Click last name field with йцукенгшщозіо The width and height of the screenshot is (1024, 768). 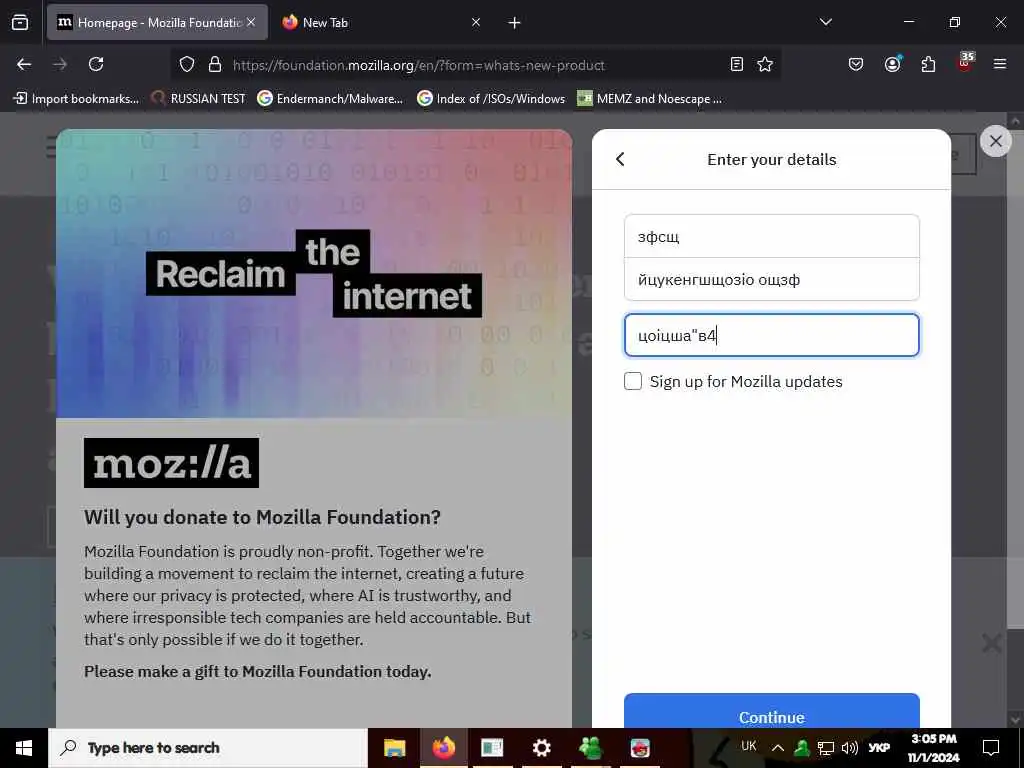point(772,280)
